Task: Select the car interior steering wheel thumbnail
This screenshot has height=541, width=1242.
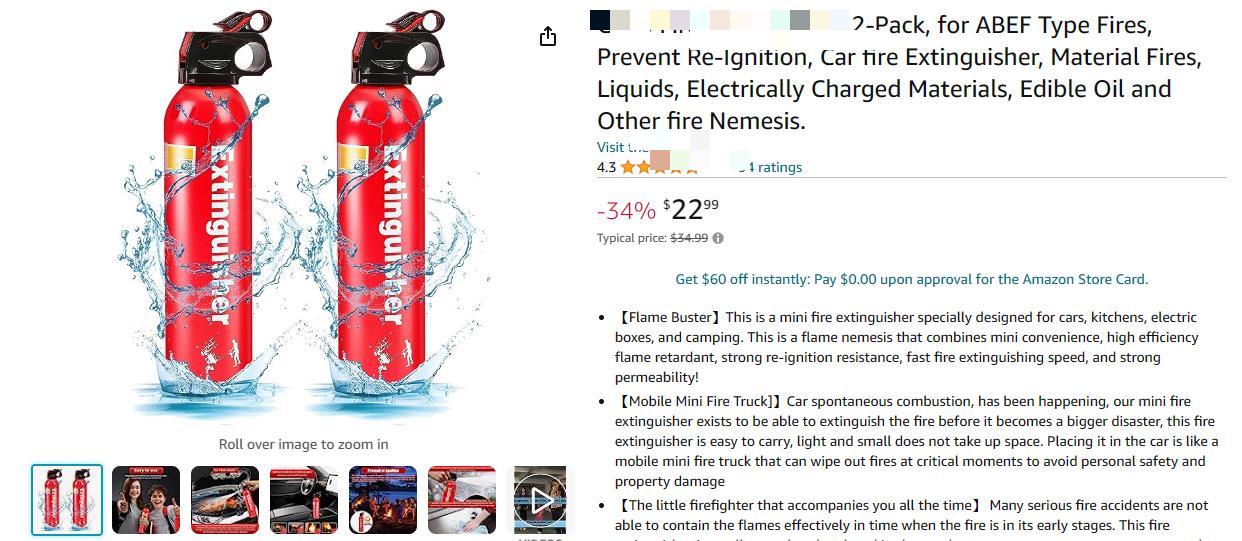Action: pos(304,500)
